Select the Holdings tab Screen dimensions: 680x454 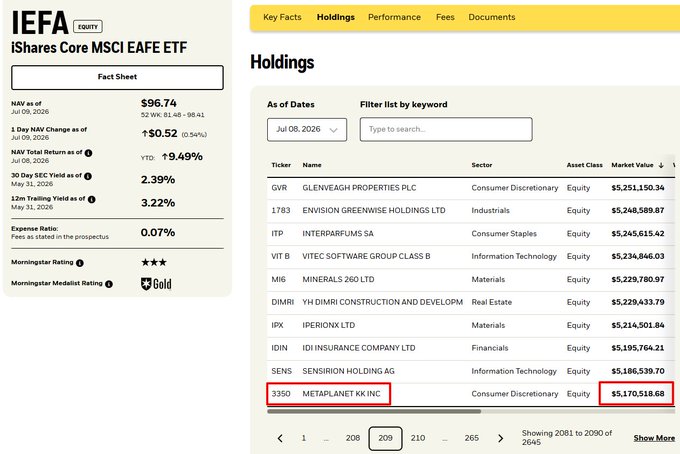(x=336, y=17)
